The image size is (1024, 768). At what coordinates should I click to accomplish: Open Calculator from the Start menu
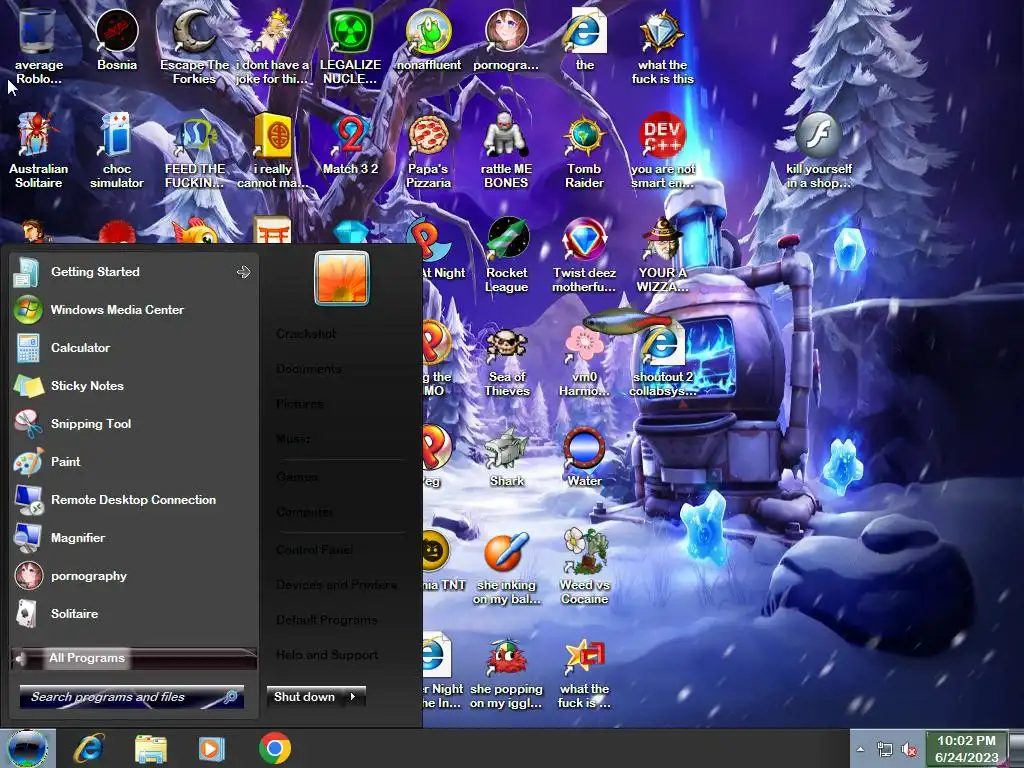coord(134,347)
